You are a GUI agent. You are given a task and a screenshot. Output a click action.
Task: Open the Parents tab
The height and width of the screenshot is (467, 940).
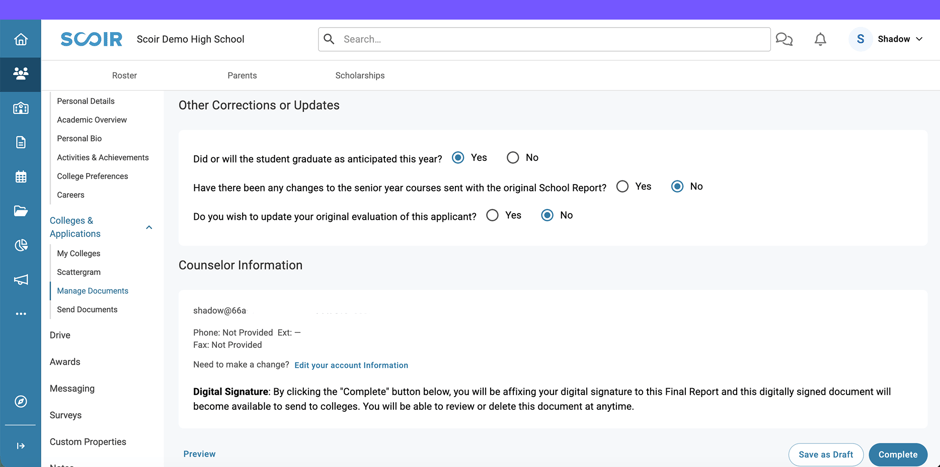click(x=242, y=76)
